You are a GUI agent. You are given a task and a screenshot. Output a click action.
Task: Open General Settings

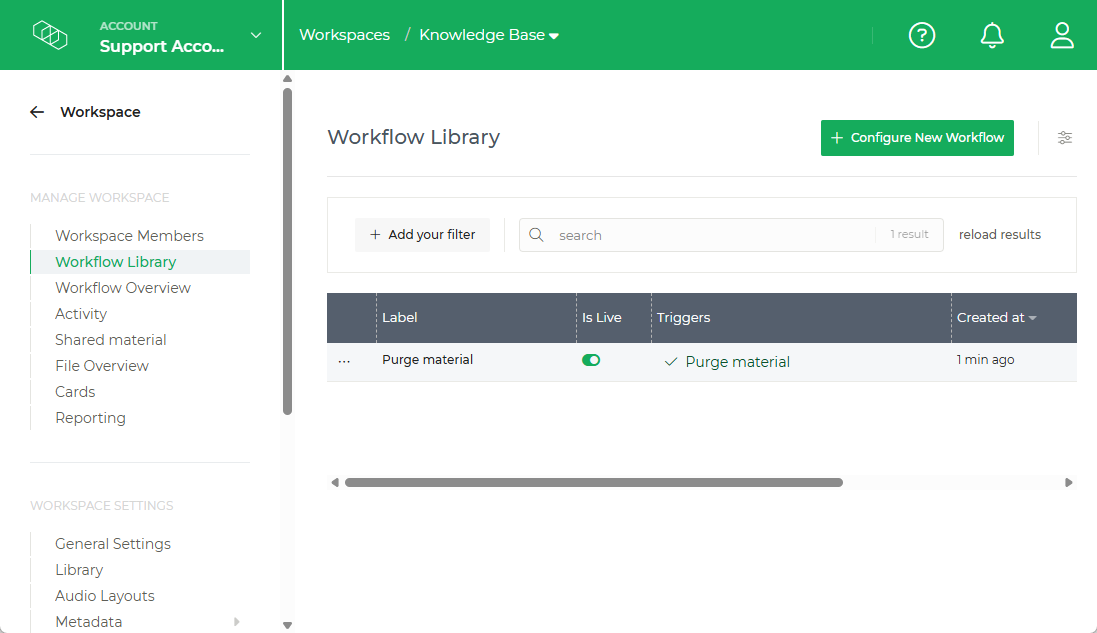(113, 543)
